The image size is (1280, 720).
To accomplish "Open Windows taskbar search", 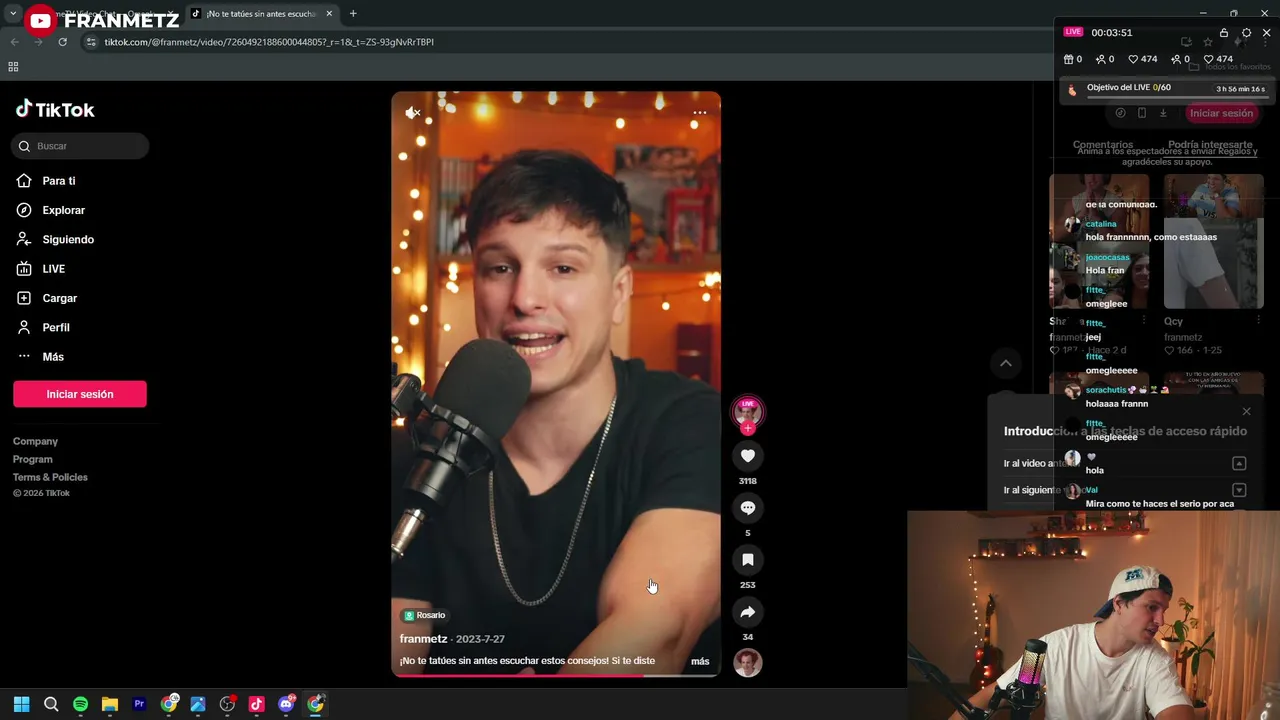I will point(51,704).
